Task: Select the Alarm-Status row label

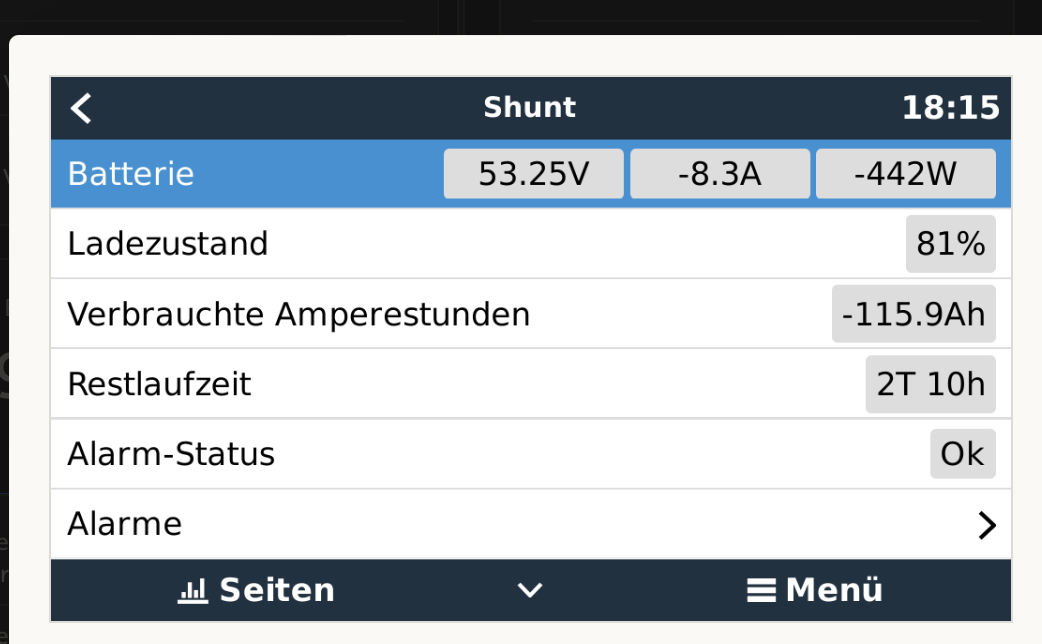Action: [x=171, y=454]
